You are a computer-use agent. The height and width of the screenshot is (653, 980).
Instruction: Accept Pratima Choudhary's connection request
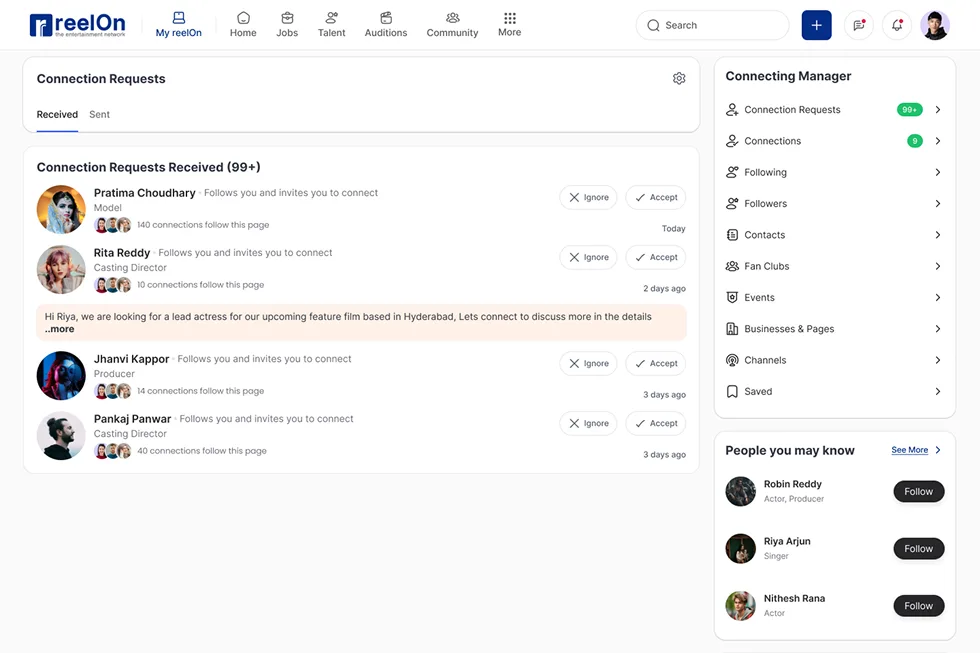pyautogui.click(x=655, y=197)
